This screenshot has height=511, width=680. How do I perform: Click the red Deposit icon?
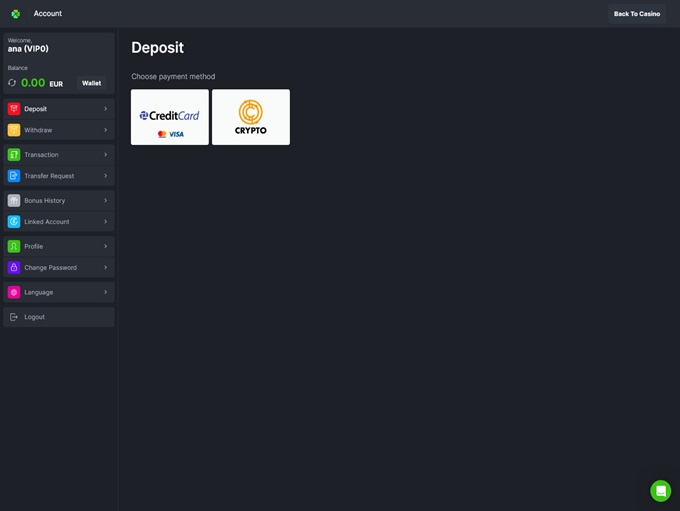tap(14, 109)
